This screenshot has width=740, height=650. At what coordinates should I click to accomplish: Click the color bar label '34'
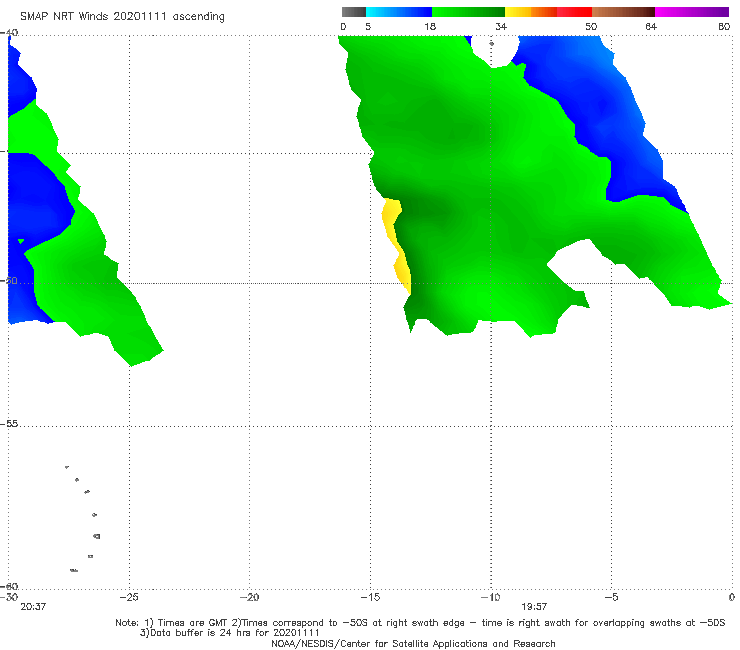(x=501, y=27)
